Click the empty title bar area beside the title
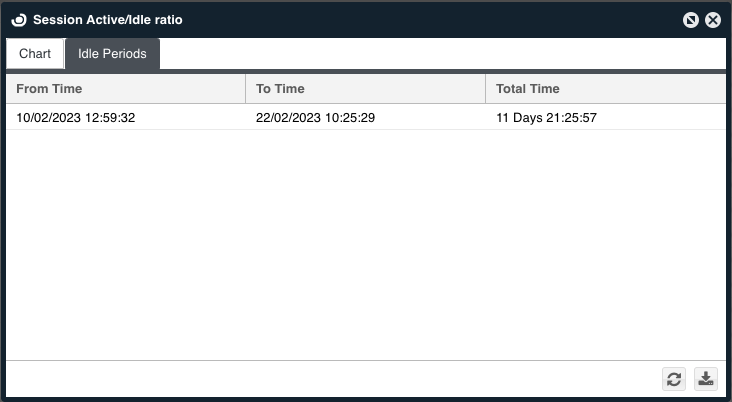This screenshot has width=732, height=402. pyautogui.click(x=430, y=20)
